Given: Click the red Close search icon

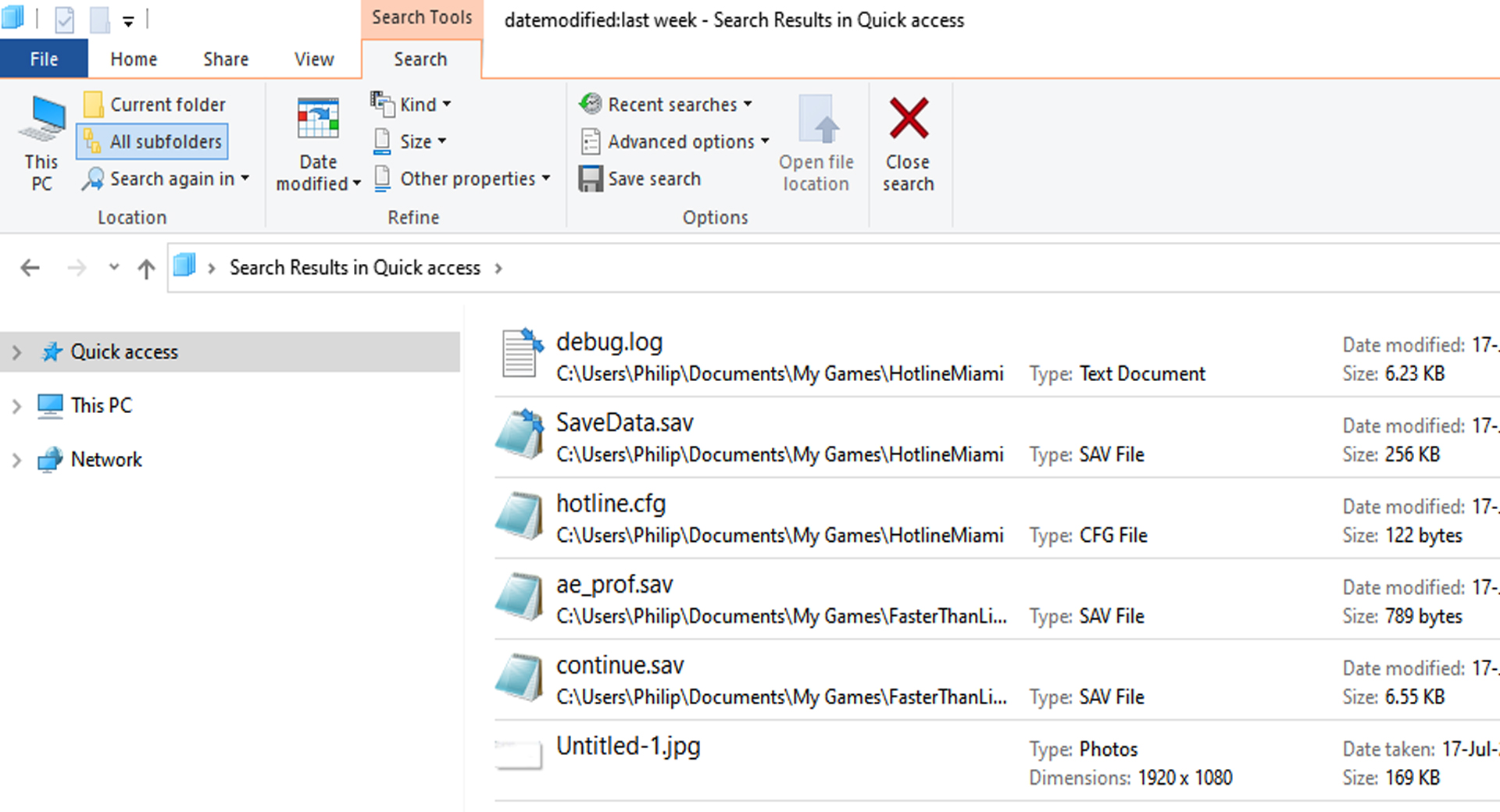Looking at the screenshot, I should click(909, 119).
